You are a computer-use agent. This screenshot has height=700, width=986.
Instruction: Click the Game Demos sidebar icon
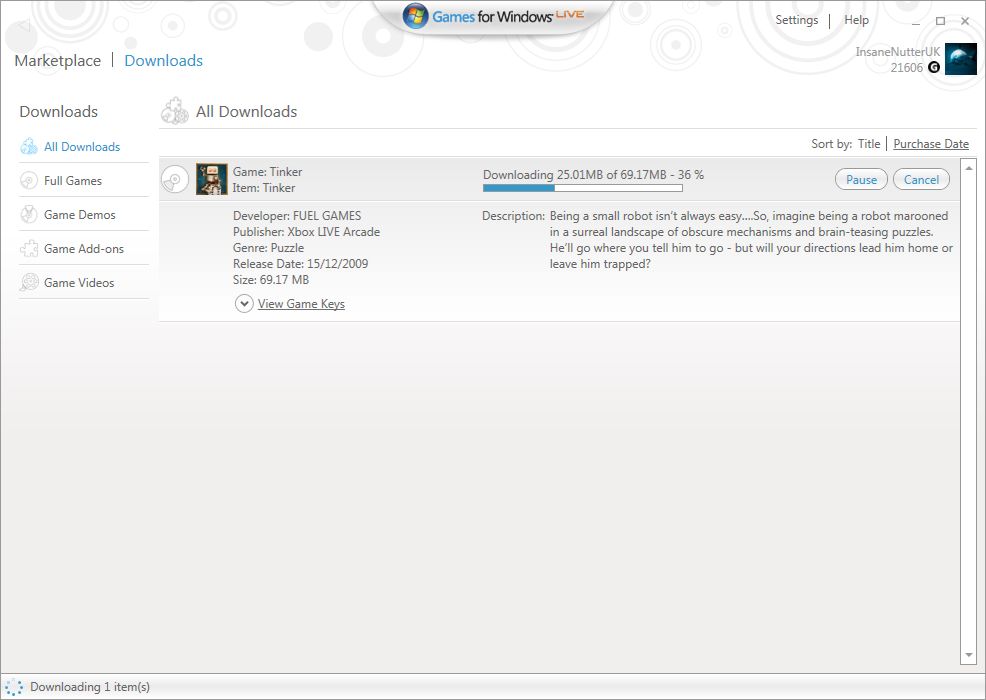(29, 214)
